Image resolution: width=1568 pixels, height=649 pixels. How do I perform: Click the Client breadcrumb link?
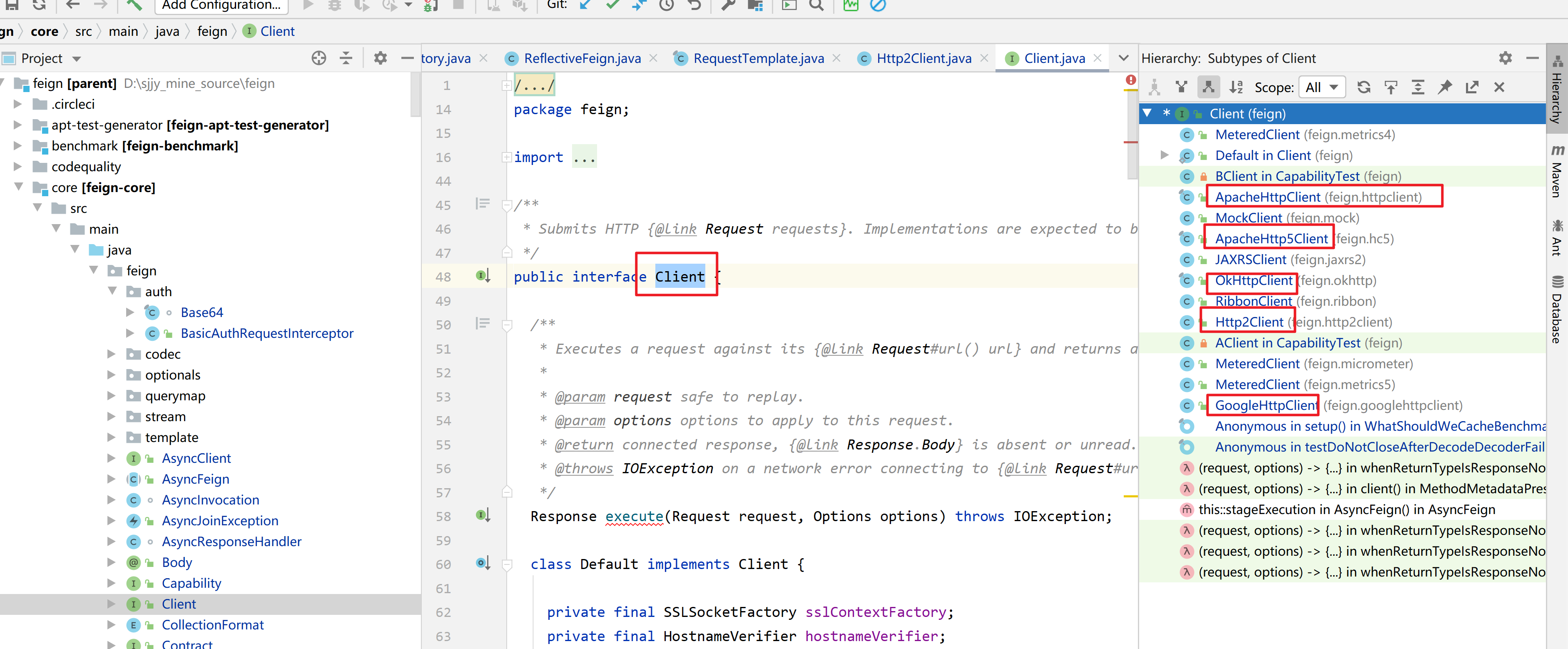point(277,31)
